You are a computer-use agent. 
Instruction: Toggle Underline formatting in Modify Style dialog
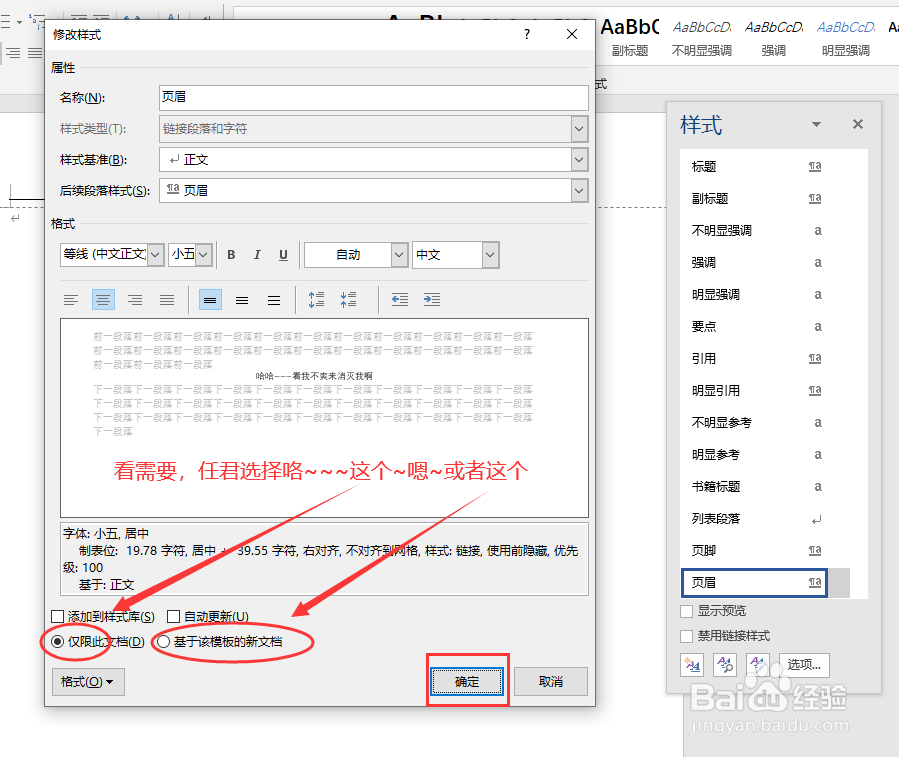tap(283, 255)
